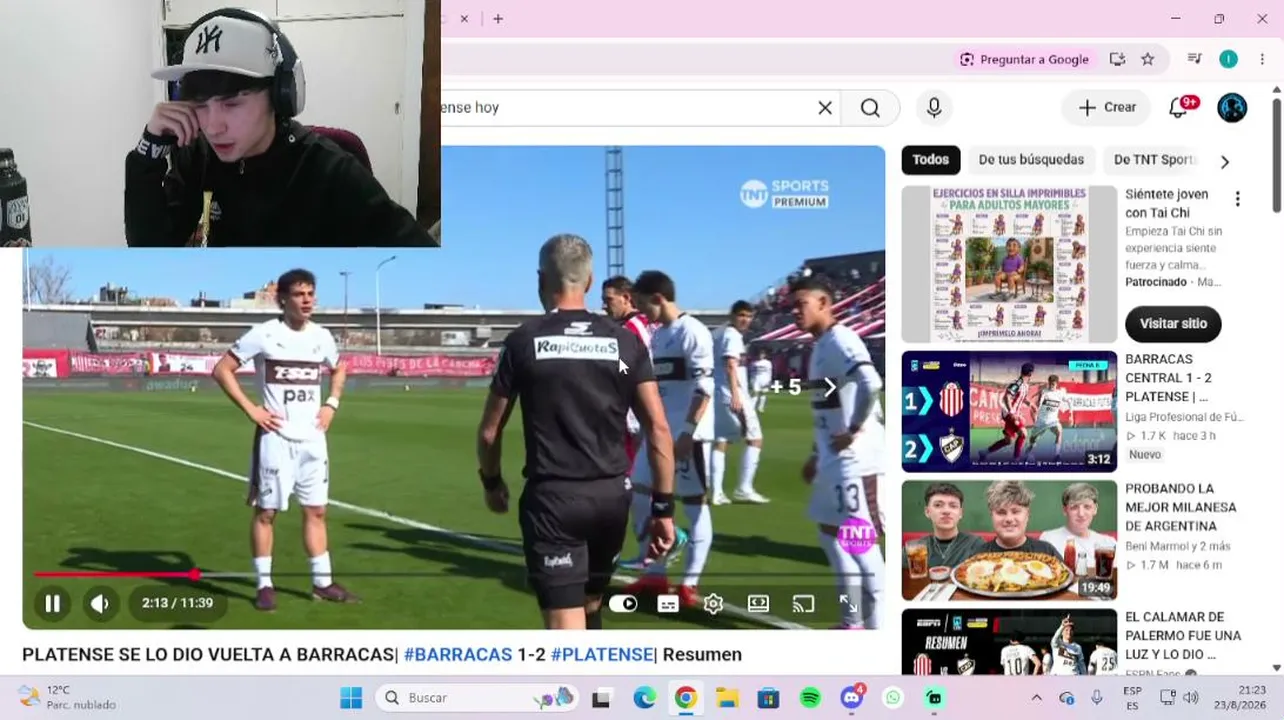
Task: Open Task View on the taskbar
Action: point(601,698)
